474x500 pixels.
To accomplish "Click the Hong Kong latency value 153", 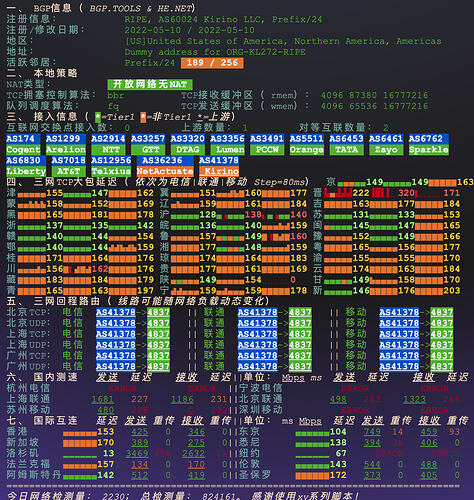I will (106, 432).
